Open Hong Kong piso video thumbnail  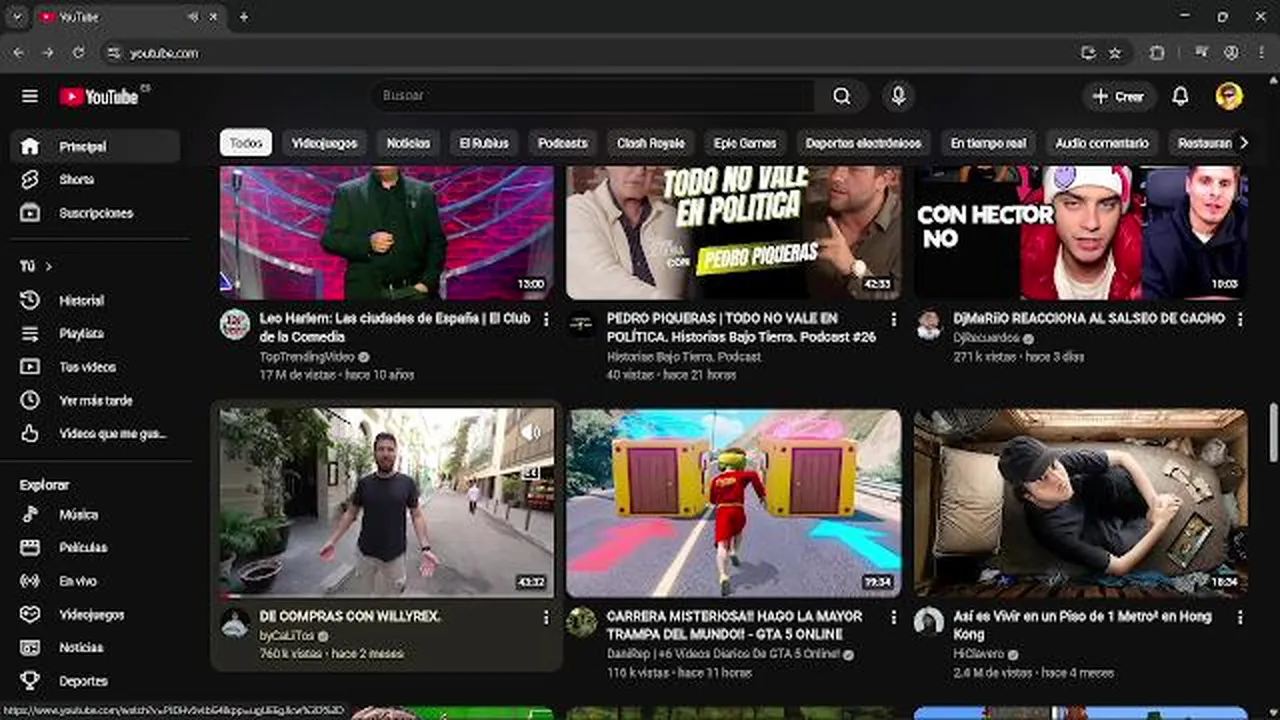1081,503
